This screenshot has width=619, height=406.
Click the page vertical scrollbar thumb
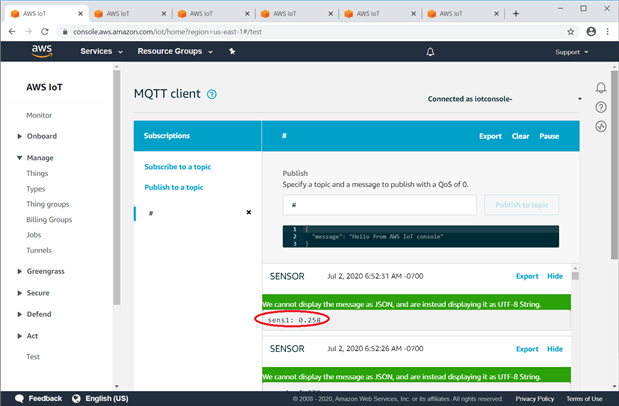coord(614,165)
